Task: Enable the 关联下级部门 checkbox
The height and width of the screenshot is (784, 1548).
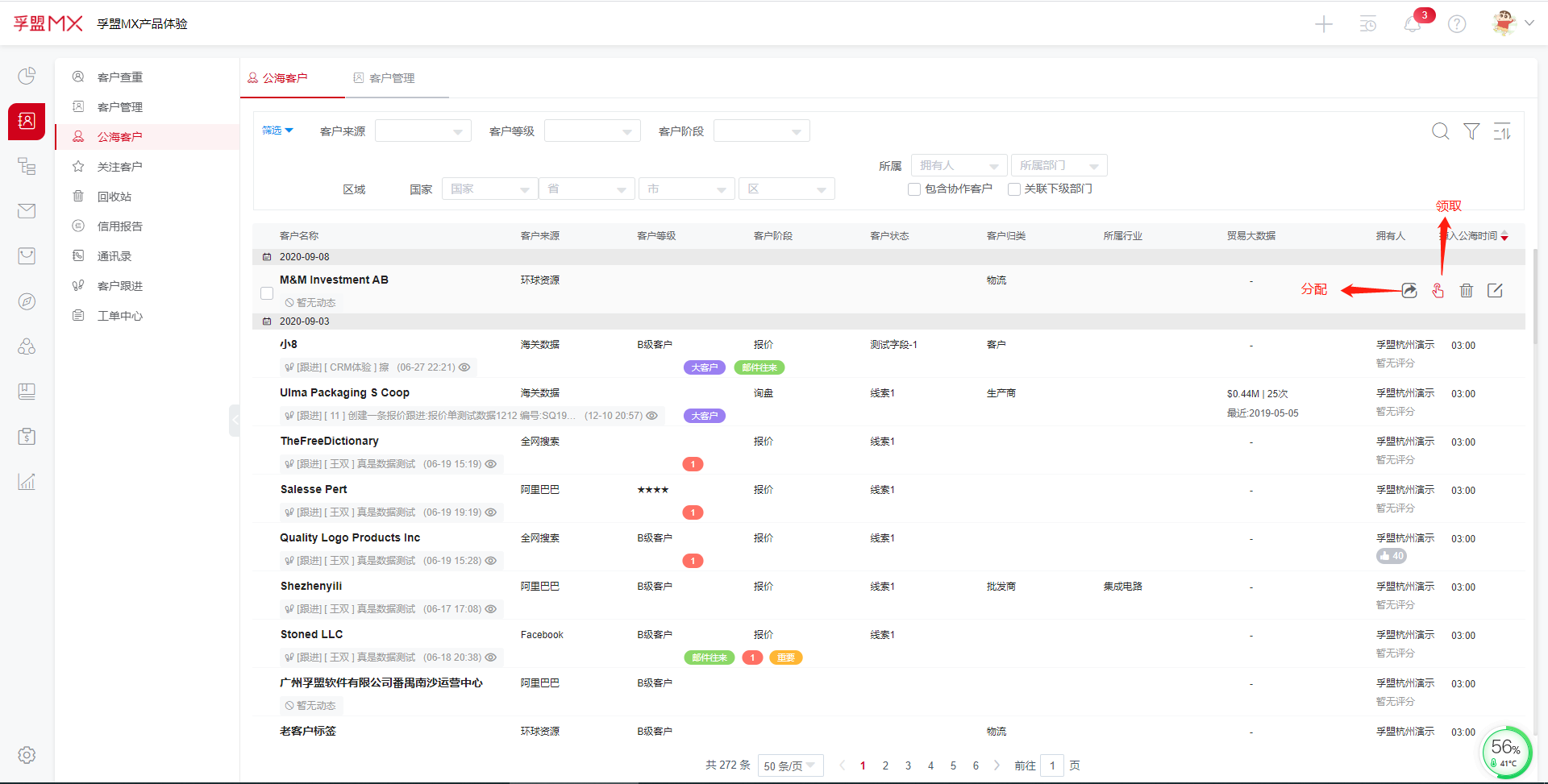Action: (x=1014, y=189)
